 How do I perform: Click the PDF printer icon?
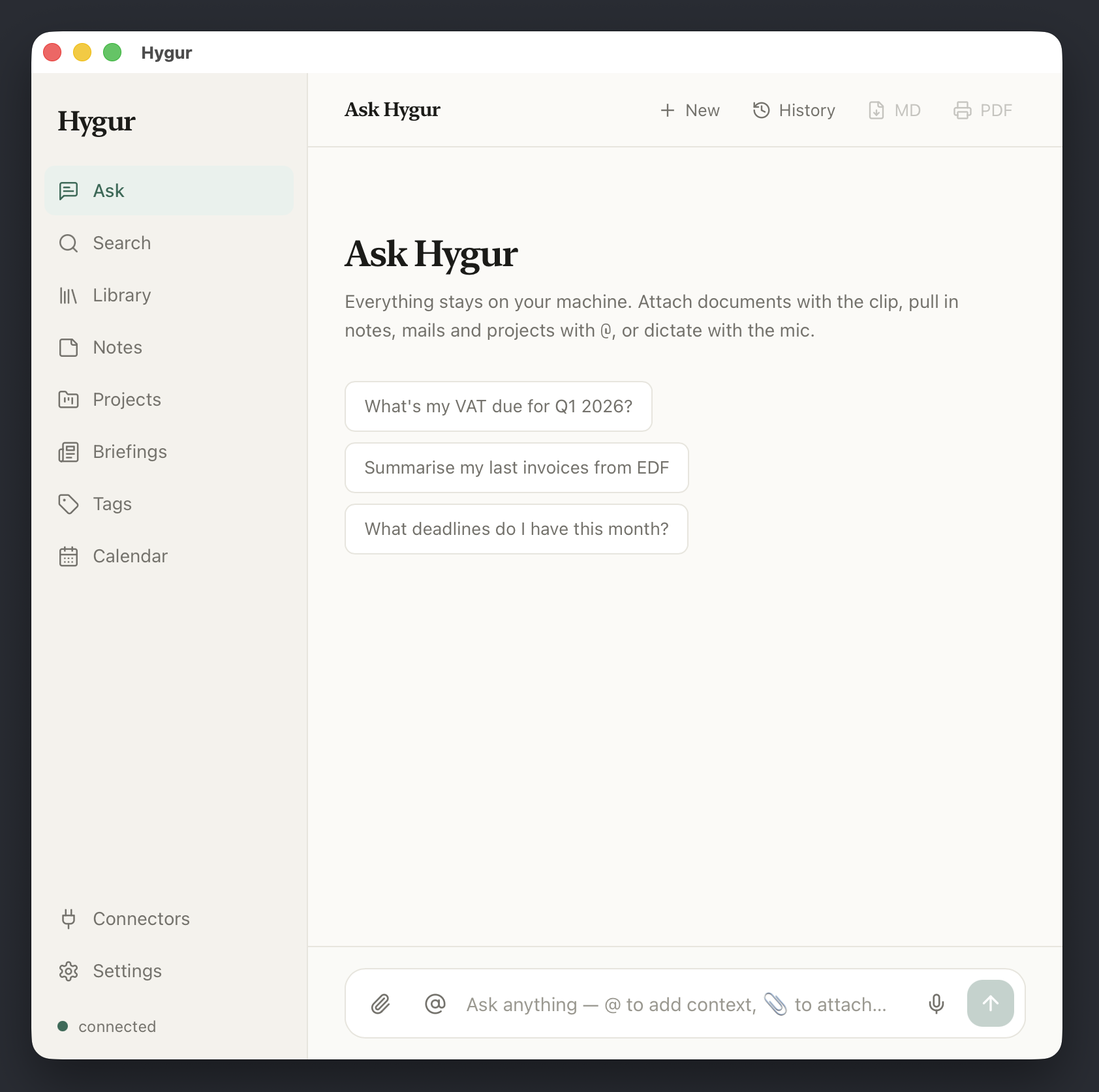tap(963, 110)
